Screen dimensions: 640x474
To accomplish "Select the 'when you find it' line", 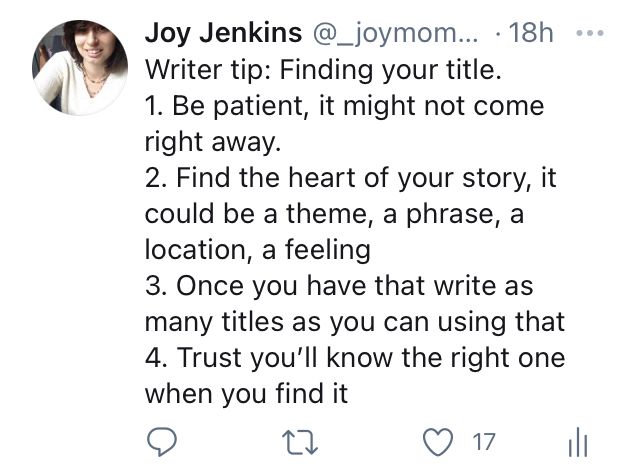I will tap(247, 394).
